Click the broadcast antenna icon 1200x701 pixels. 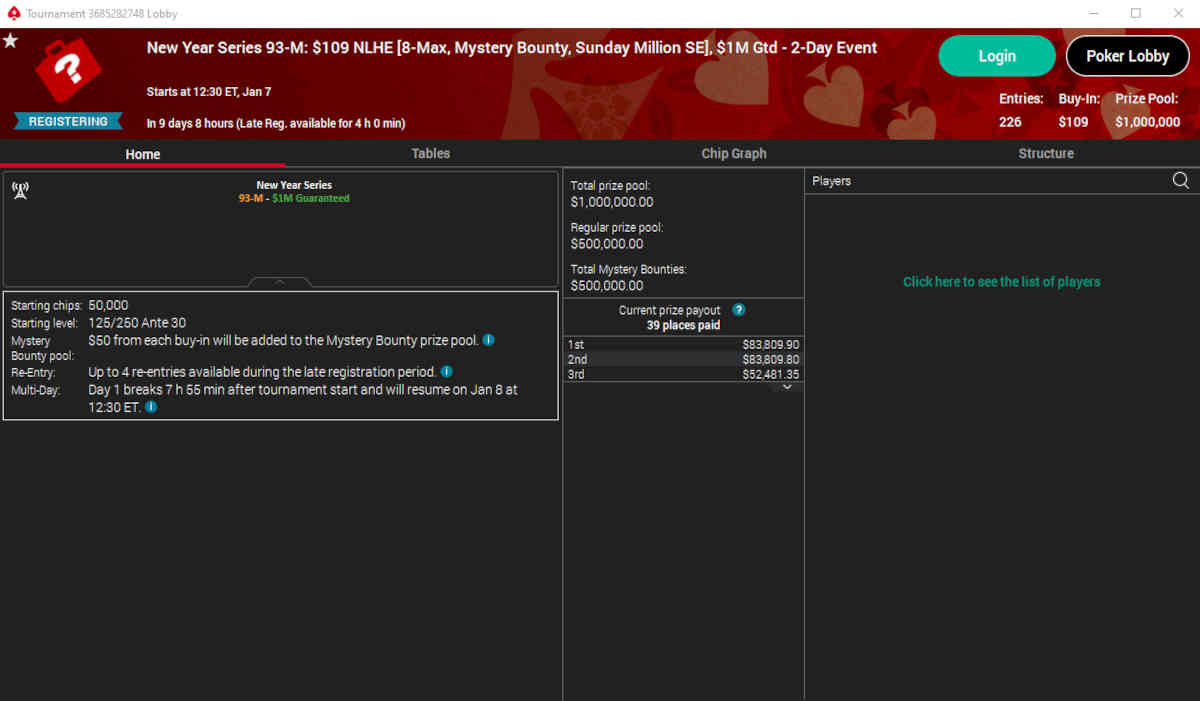tap(19, 191)
